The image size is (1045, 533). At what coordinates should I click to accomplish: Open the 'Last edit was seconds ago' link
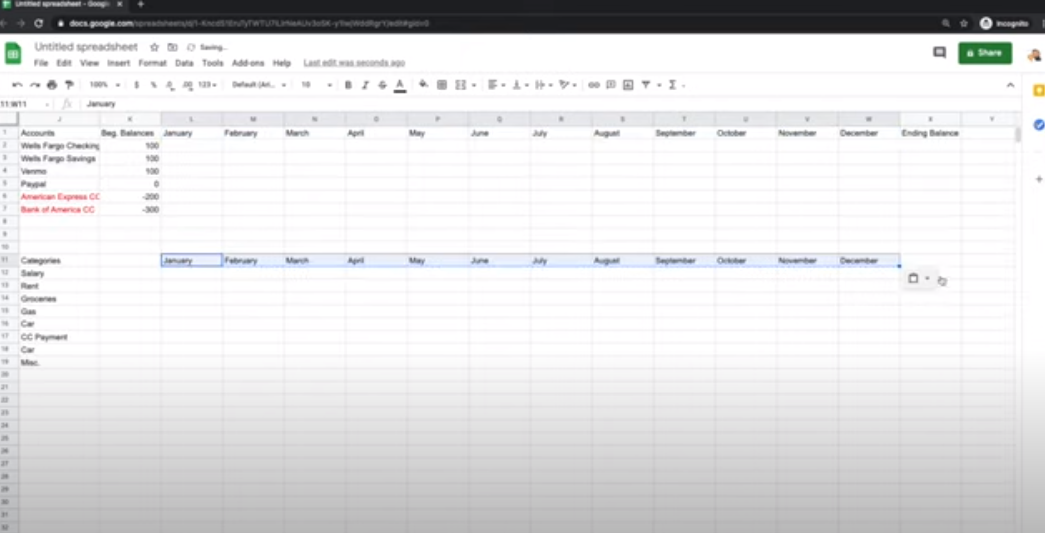pyautogui.click(x=354, y=63)
